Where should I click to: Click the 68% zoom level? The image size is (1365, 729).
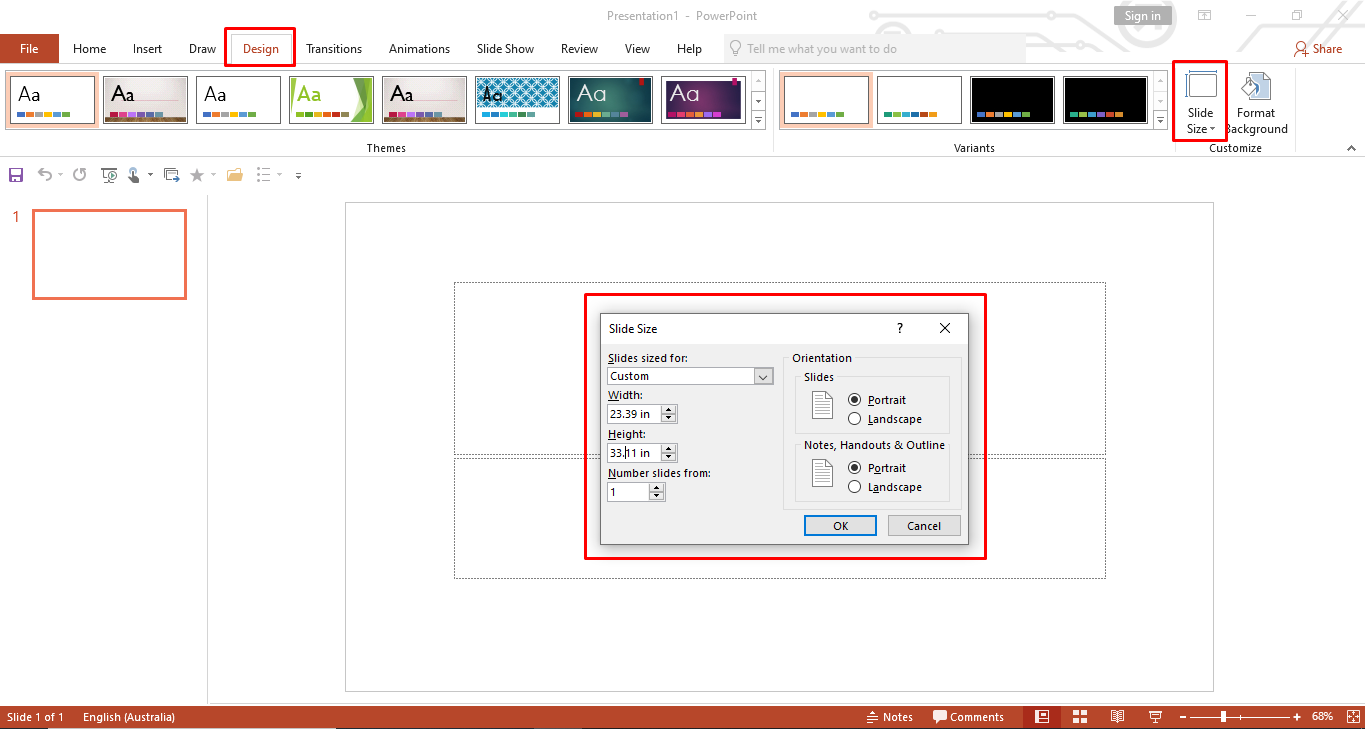1323,717
